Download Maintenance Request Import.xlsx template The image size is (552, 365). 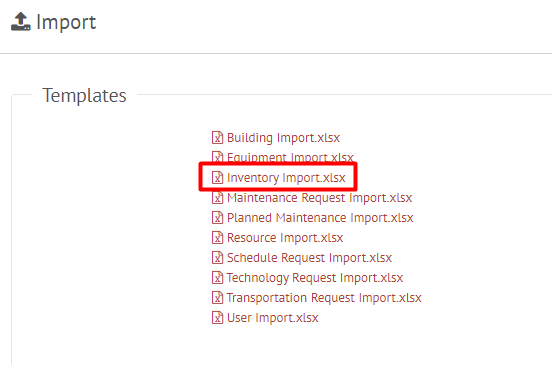pyautogui.click(x=319, y=198)
